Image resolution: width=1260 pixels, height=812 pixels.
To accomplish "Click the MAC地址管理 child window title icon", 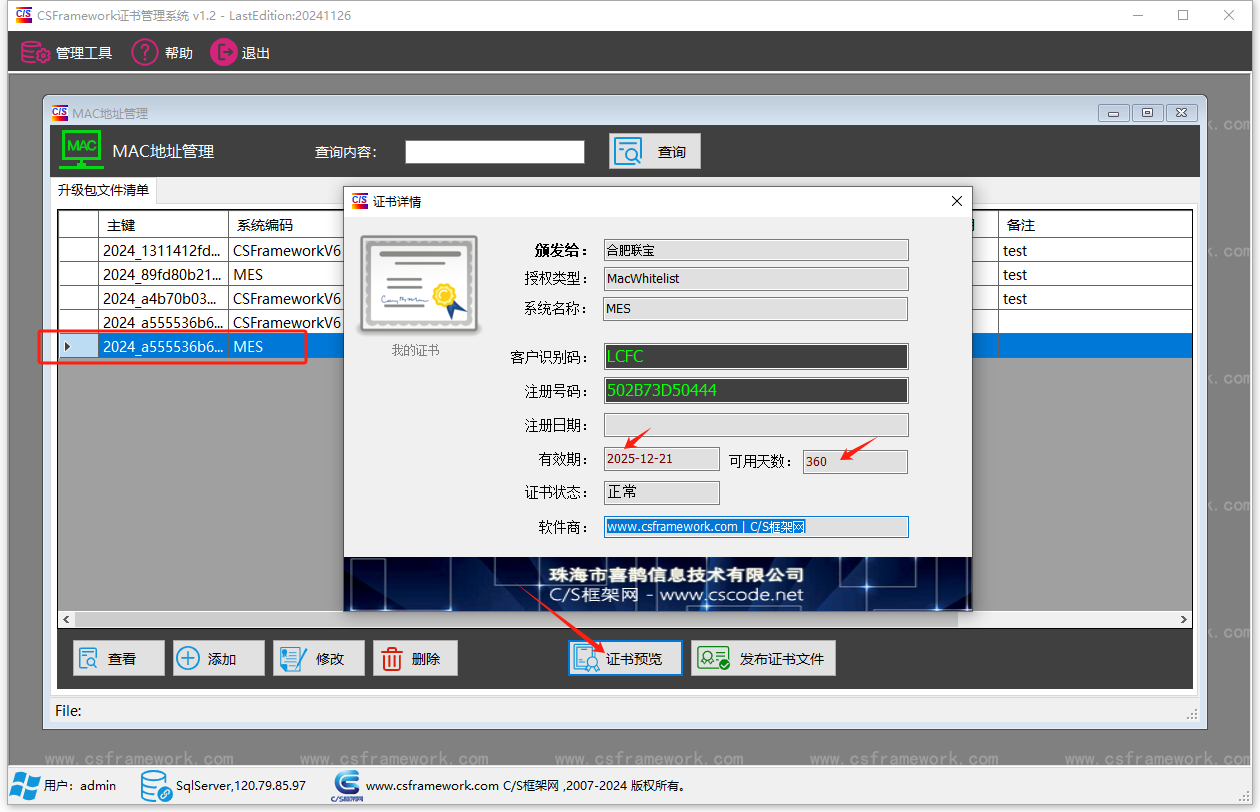I will tap(60, 113).
